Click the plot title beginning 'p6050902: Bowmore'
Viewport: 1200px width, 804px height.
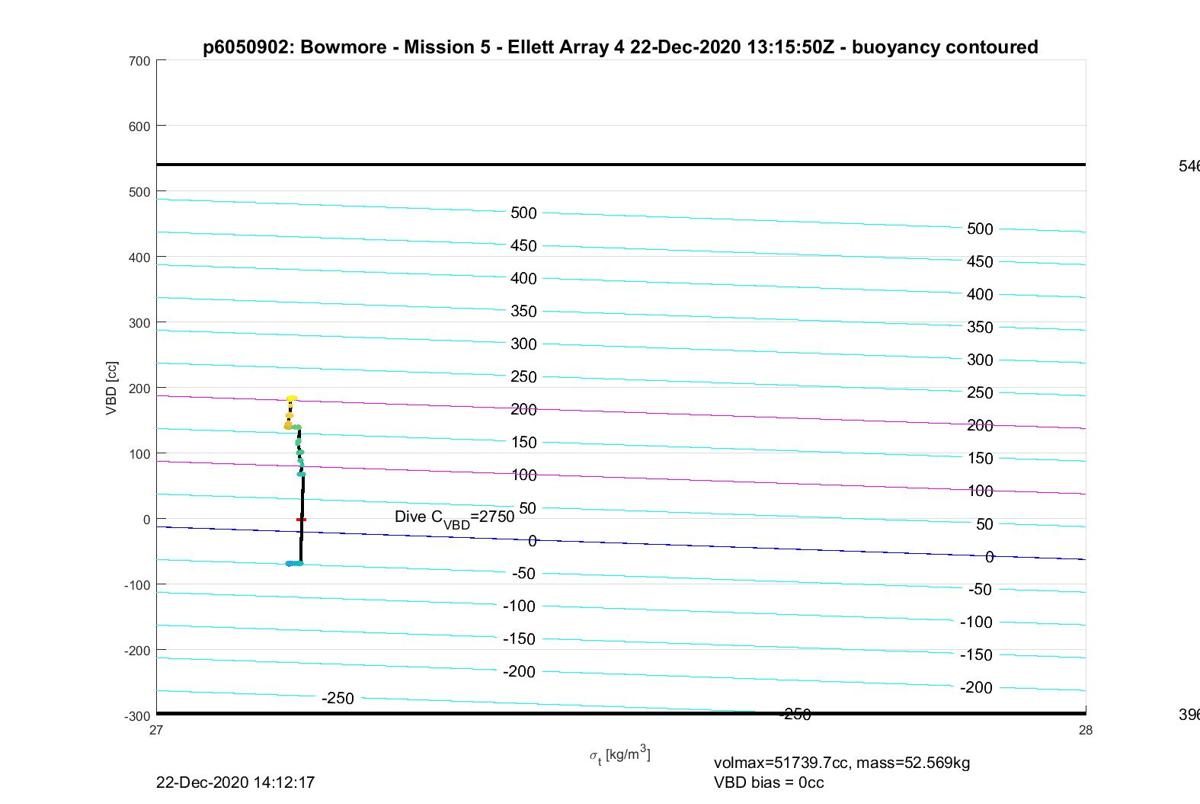coord(620,47)
